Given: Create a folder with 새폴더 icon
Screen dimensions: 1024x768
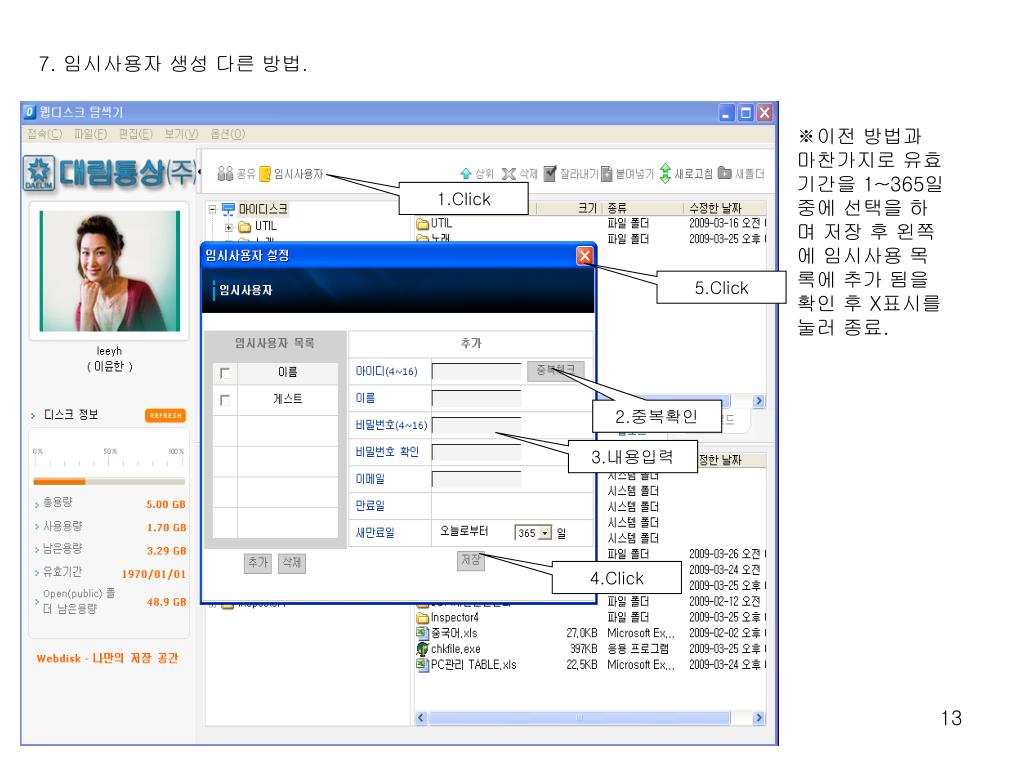Looking at the screenshot, I should tap(724, 173).
